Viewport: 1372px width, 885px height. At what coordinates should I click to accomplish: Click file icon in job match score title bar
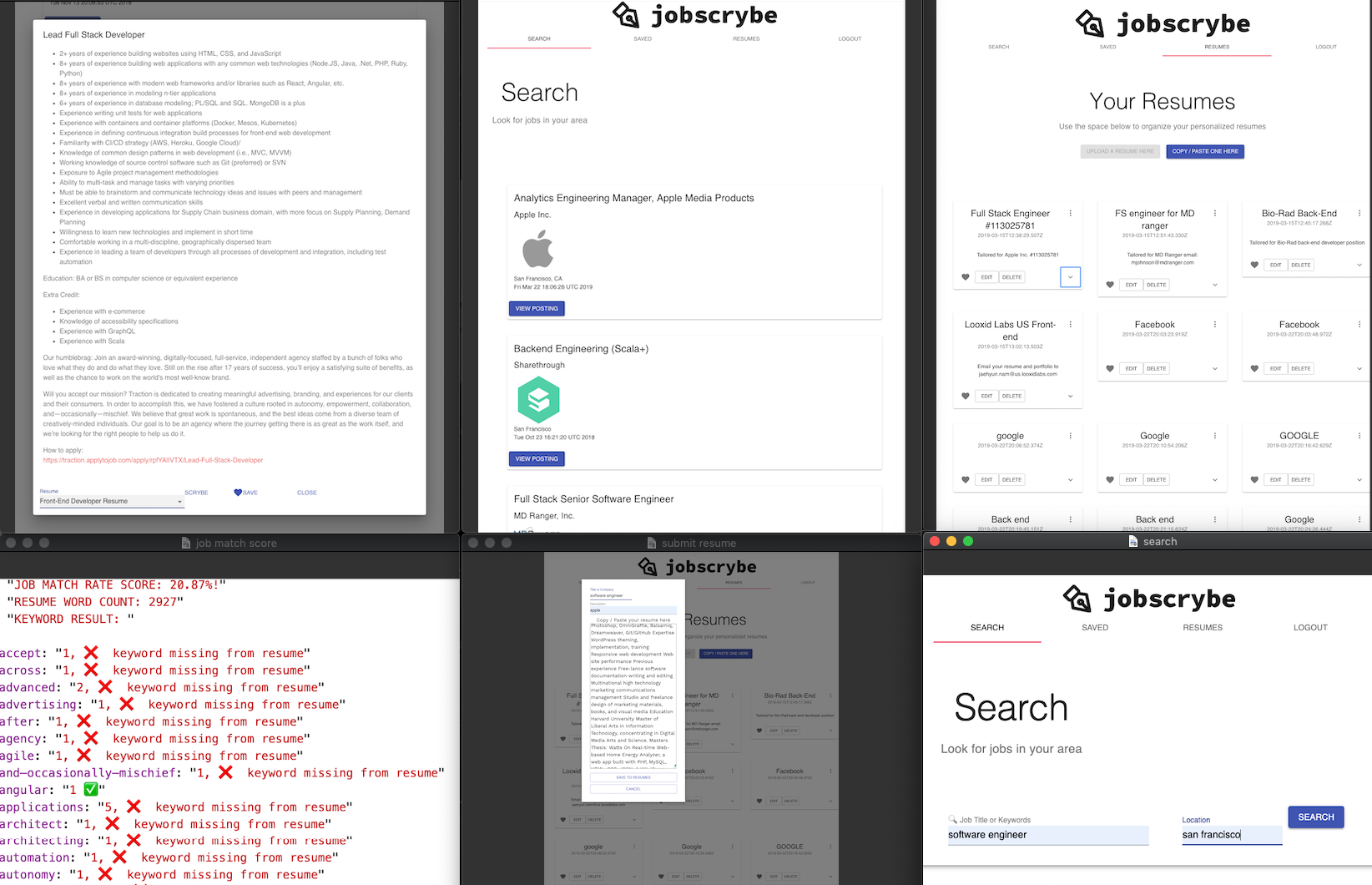coord(186,543)
